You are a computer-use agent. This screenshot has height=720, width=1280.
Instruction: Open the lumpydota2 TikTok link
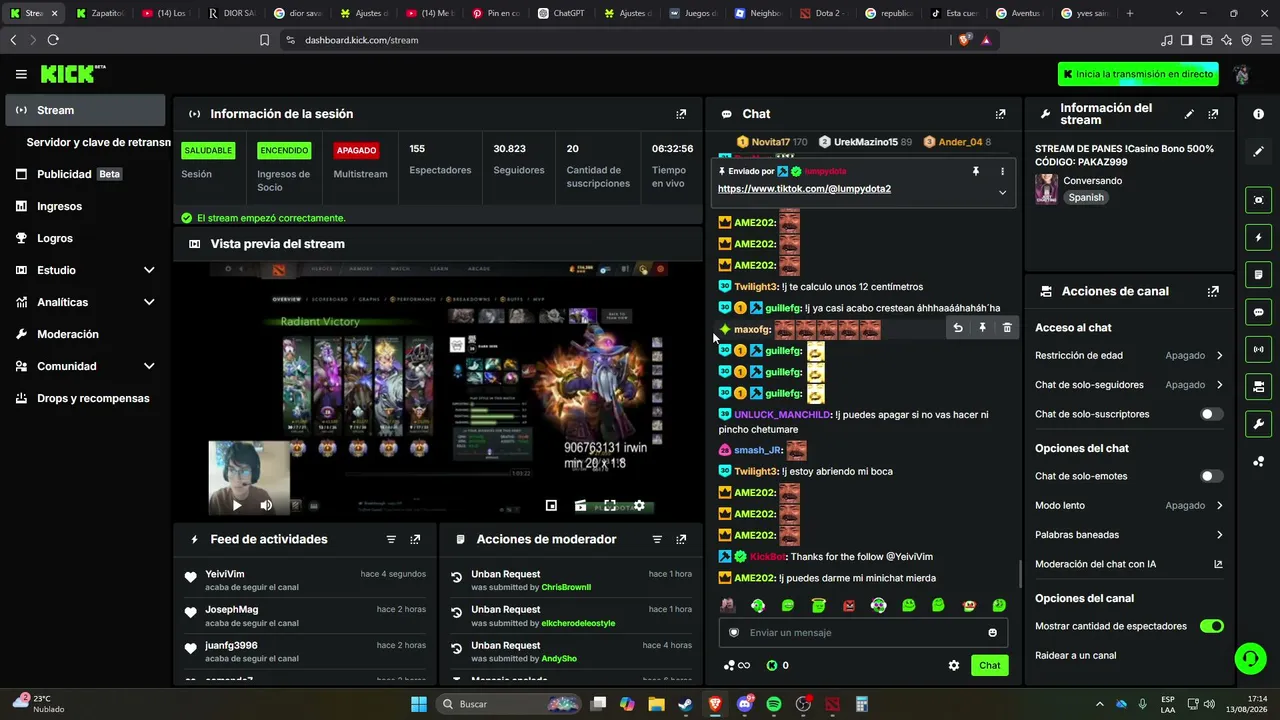[x=804, y=189]
